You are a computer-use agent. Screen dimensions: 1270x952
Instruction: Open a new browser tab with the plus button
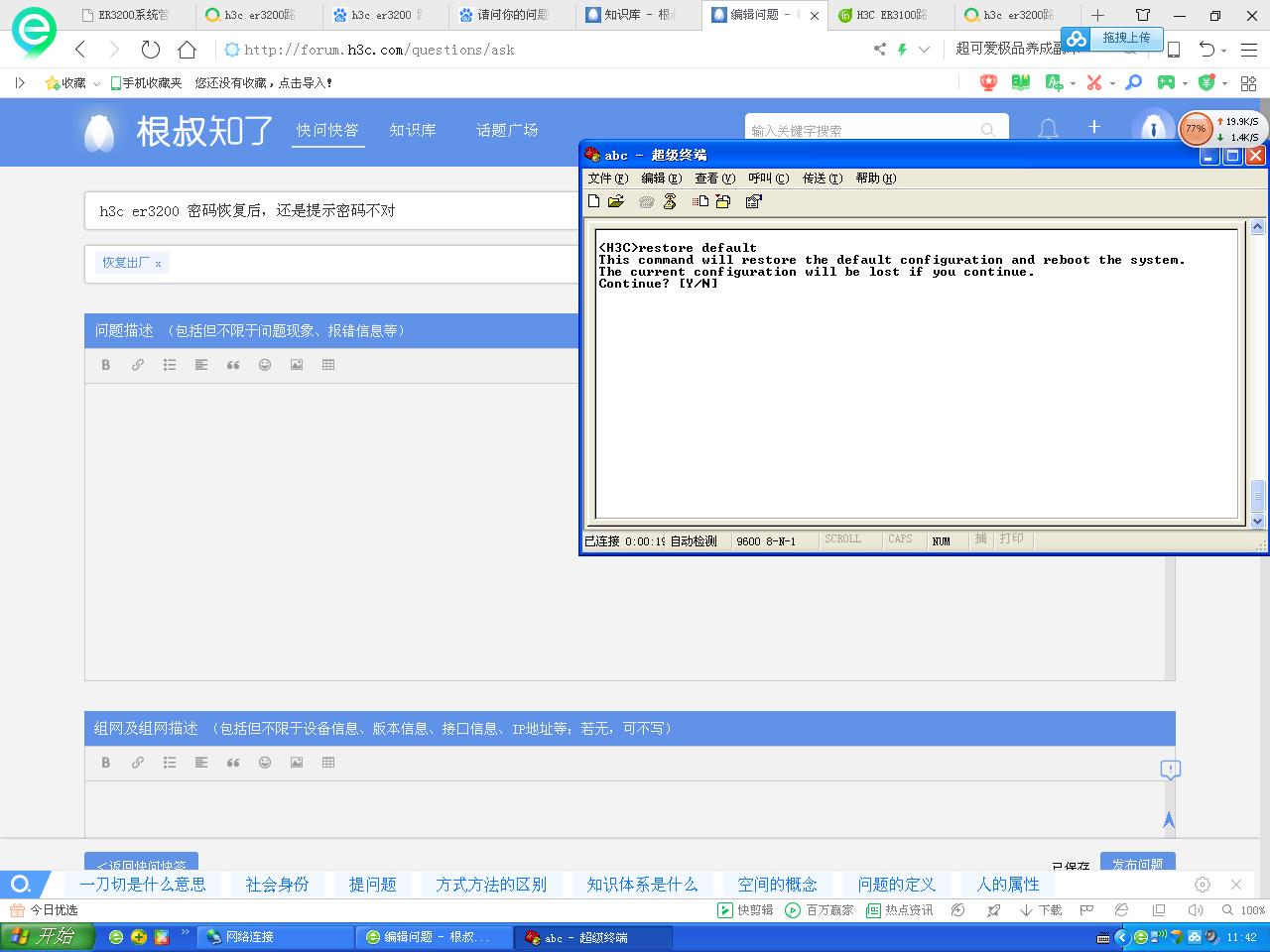tap(1097, 15)
